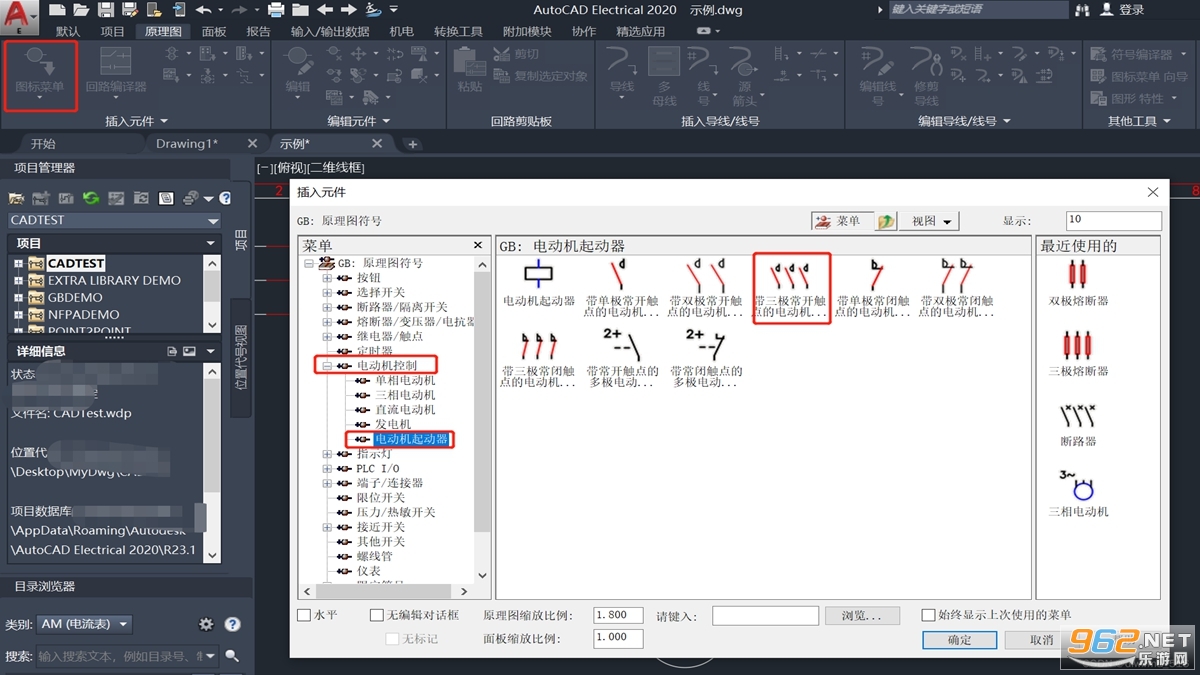Screen dimensions: 1200x675
Task: Select the 编辑线号 edit wire number tool
Action: tap(878, 76)
